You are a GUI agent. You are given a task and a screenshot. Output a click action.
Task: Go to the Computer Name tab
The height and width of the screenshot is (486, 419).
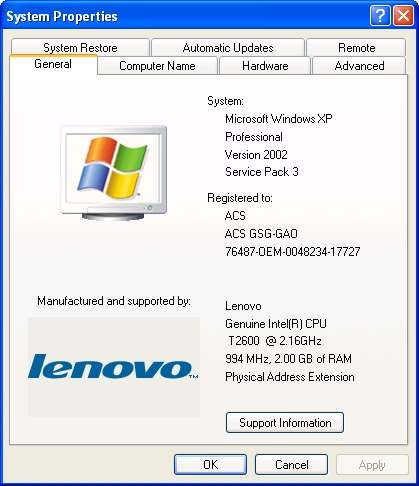(157, 66)
